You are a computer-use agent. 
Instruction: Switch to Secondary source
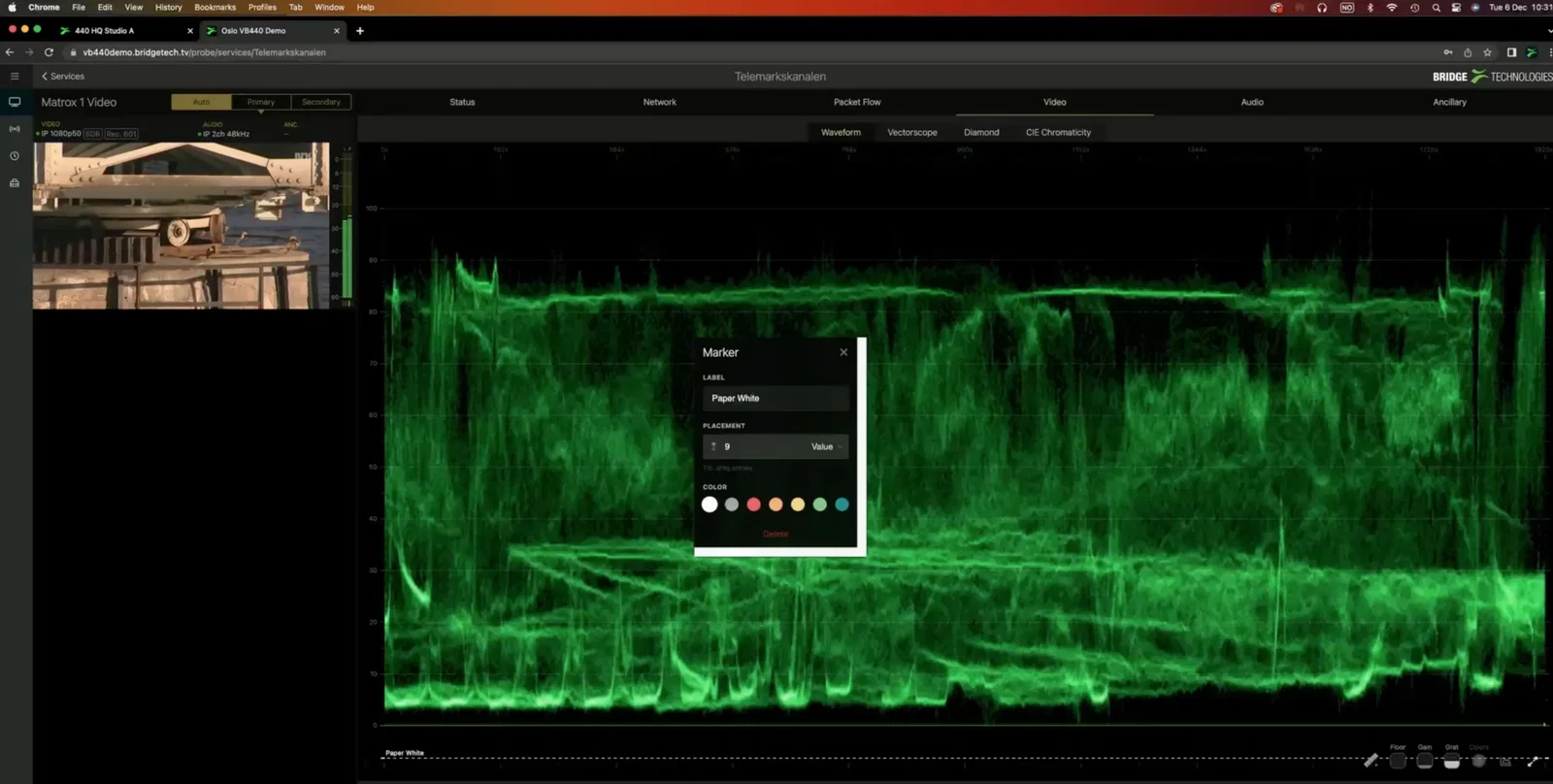coord(320,102)
